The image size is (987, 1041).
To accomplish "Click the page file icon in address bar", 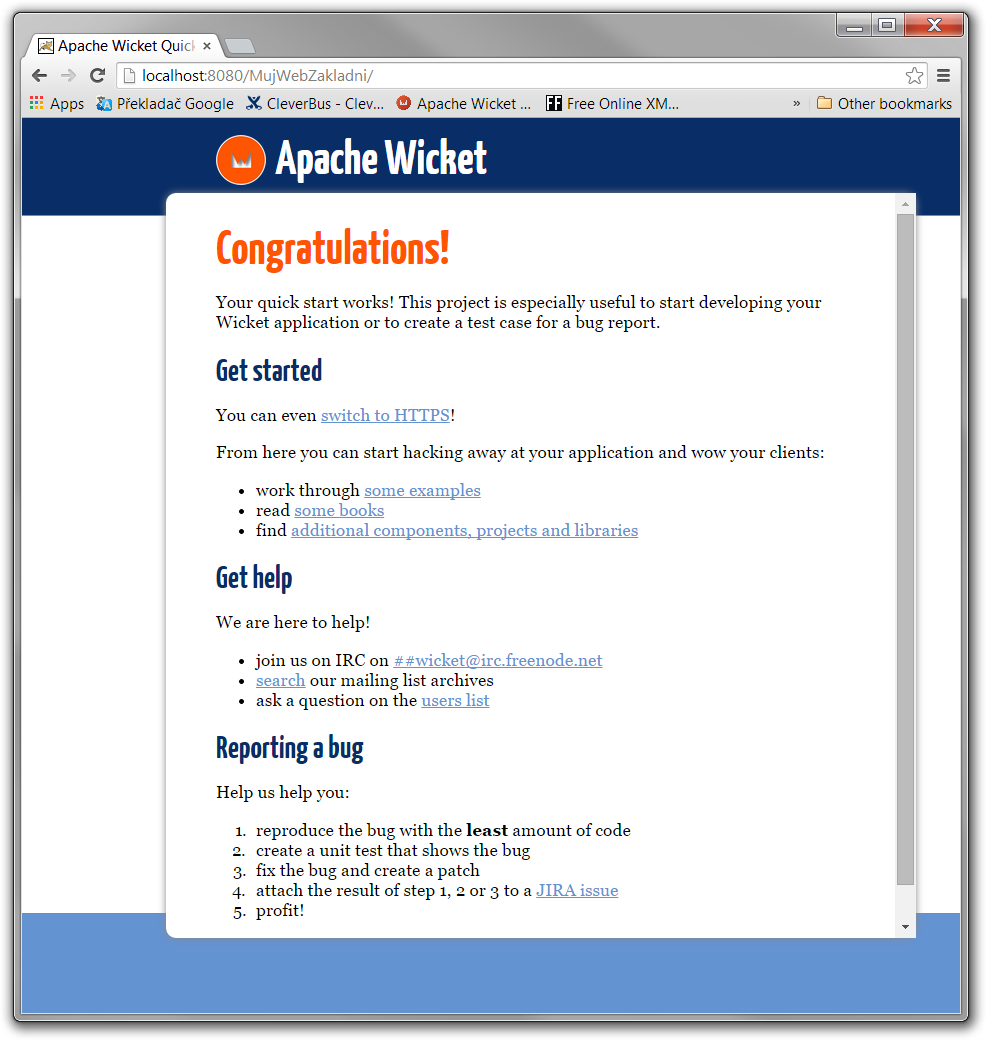I will 129,76.
